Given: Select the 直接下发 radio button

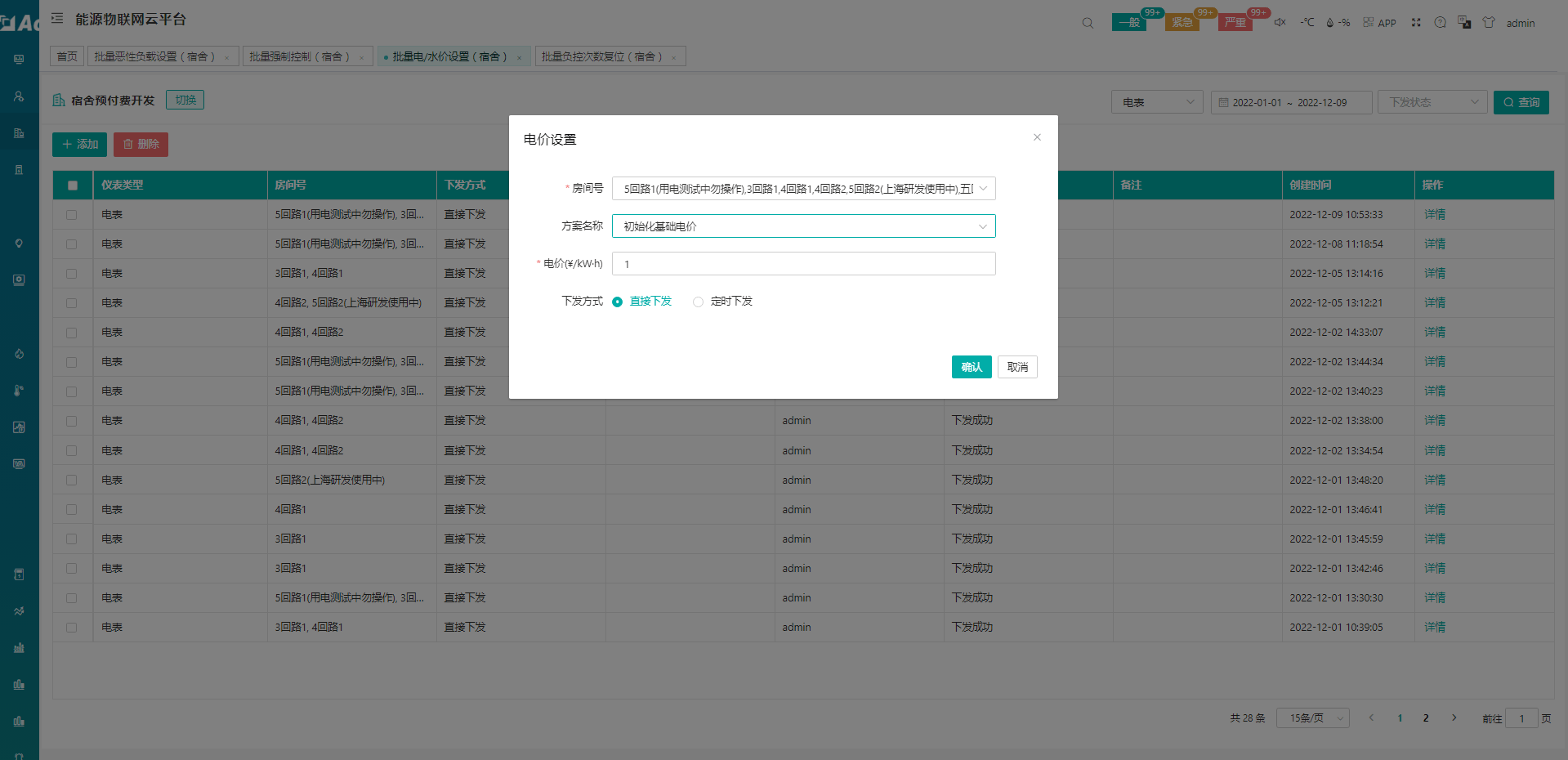Looking at the screenshot, I should 617,302.
